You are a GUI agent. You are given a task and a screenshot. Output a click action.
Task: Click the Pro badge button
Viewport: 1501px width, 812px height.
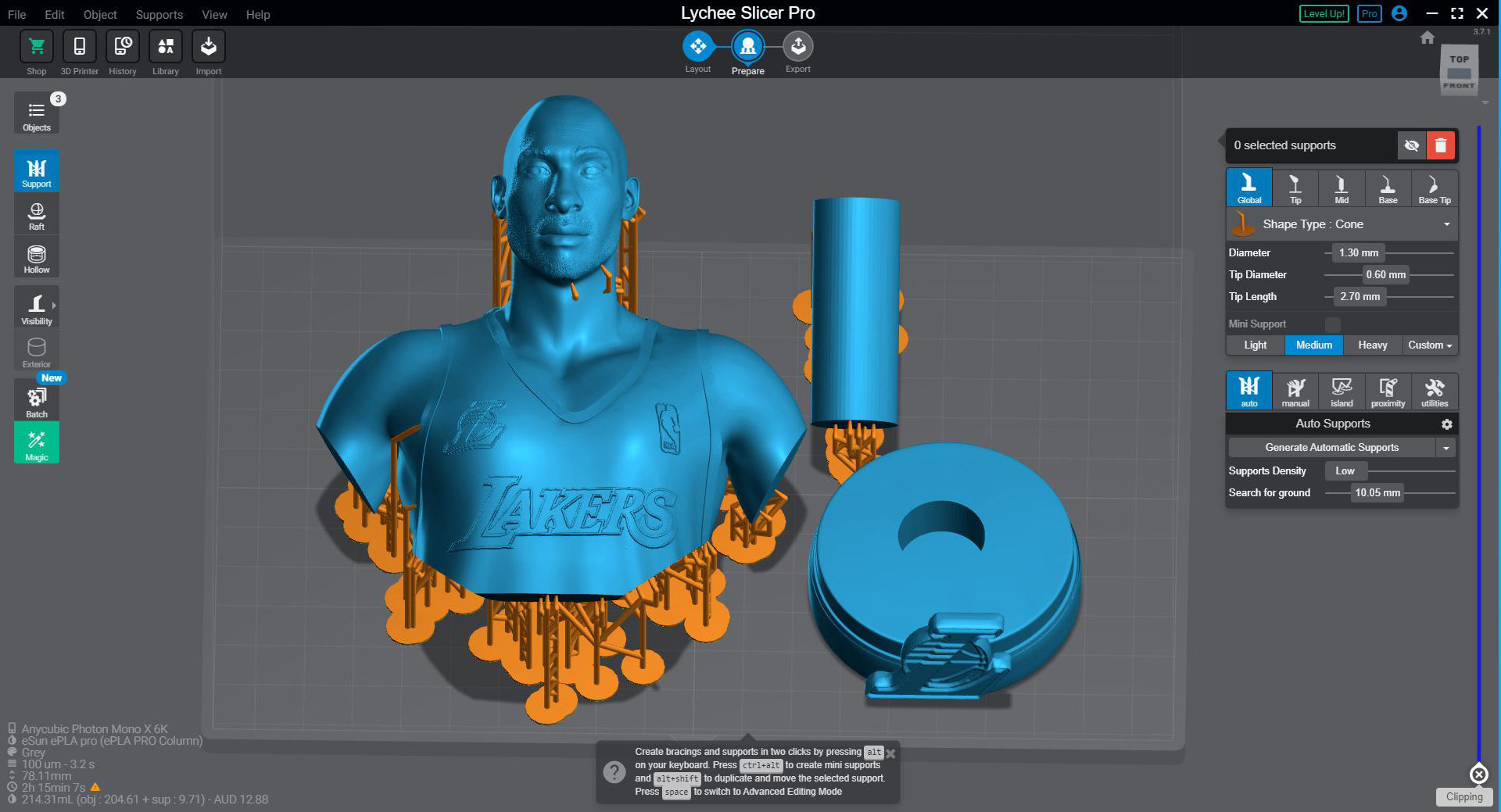pyautogui.click(x=1369, y=13)
